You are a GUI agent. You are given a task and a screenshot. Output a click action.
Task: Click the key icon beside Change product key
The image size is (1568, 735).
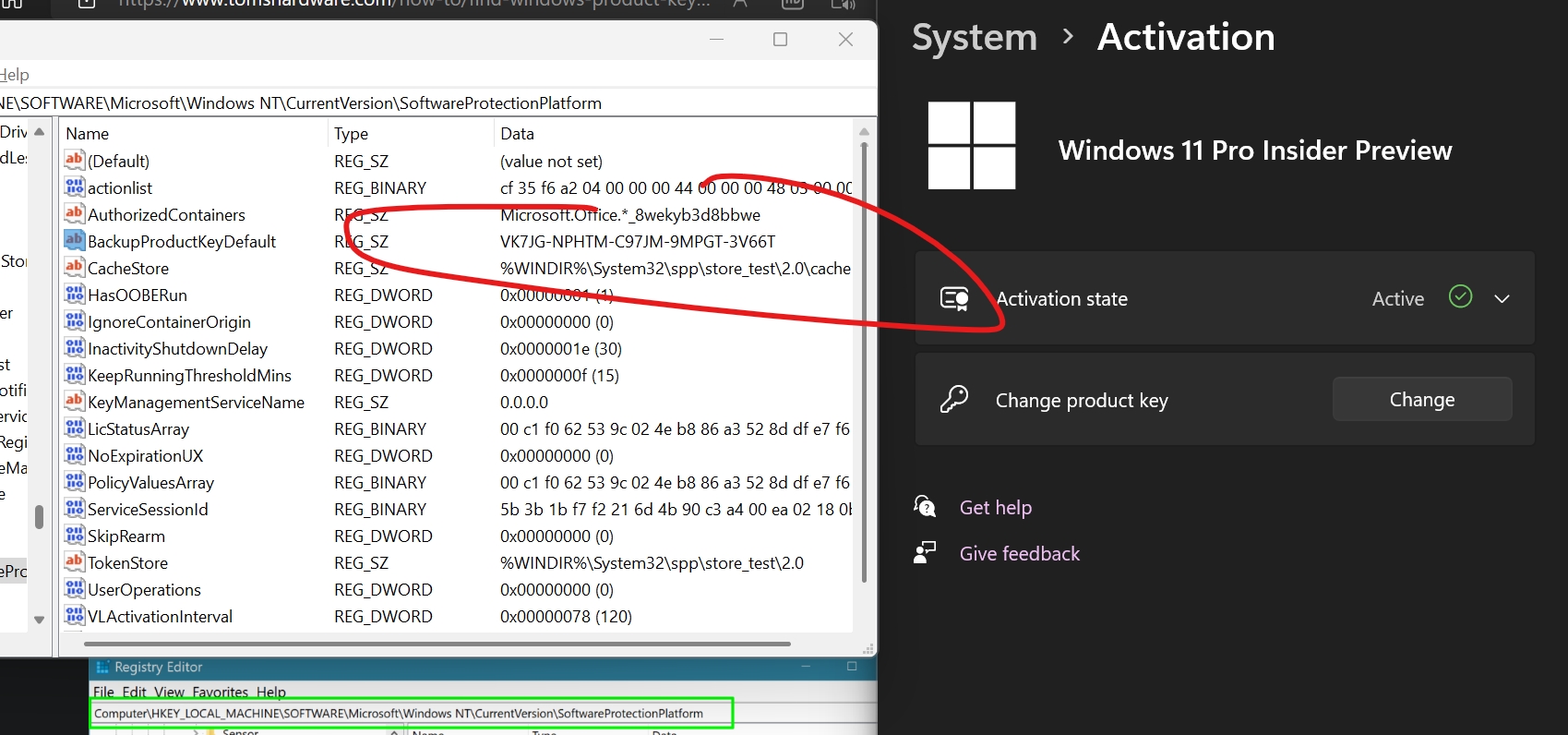954,400
